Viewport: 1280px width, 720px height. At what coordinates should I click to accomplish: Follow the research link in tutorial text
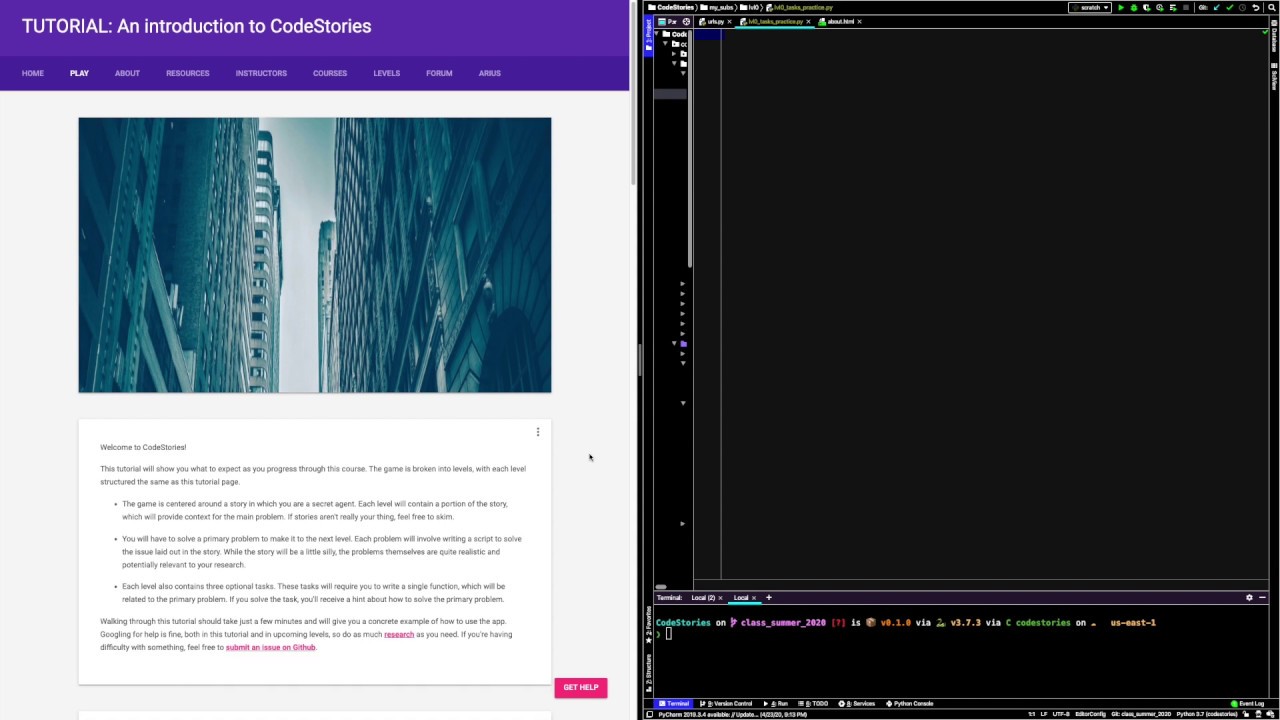[399, 634]
